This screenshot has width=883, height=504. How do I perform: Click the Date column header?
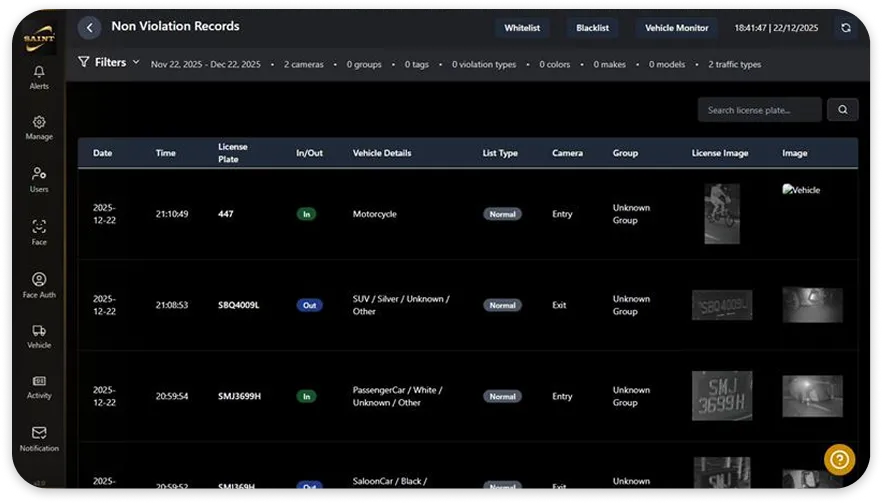(103, 153)
